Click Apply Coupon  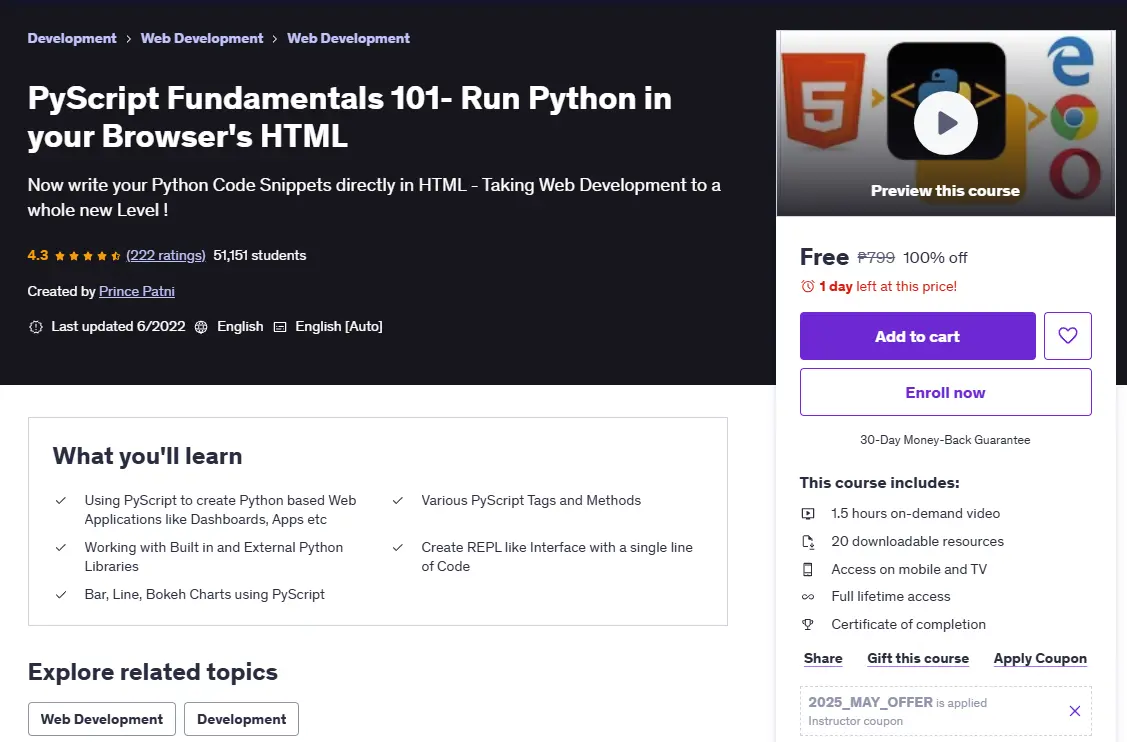click(x=1040, y=659)
